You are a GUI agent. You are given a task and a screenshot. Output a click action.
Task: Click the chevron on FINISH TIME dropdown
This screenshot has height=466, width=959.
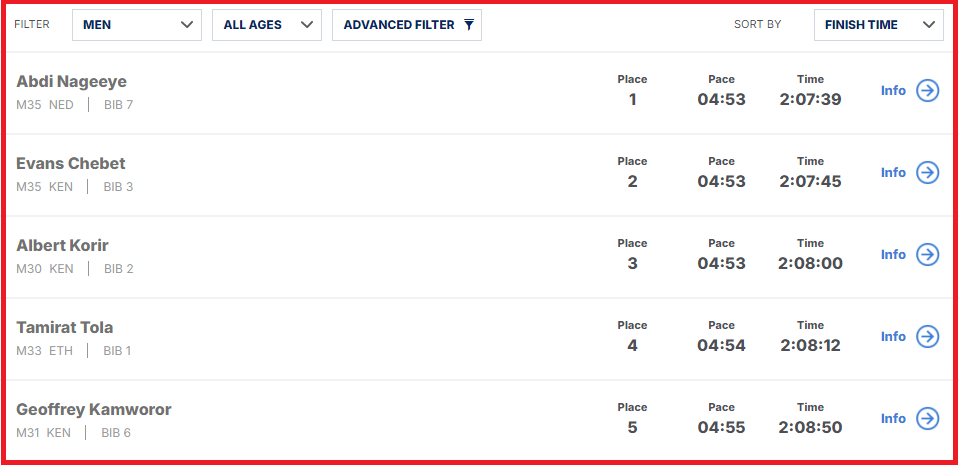pos(929,25)
